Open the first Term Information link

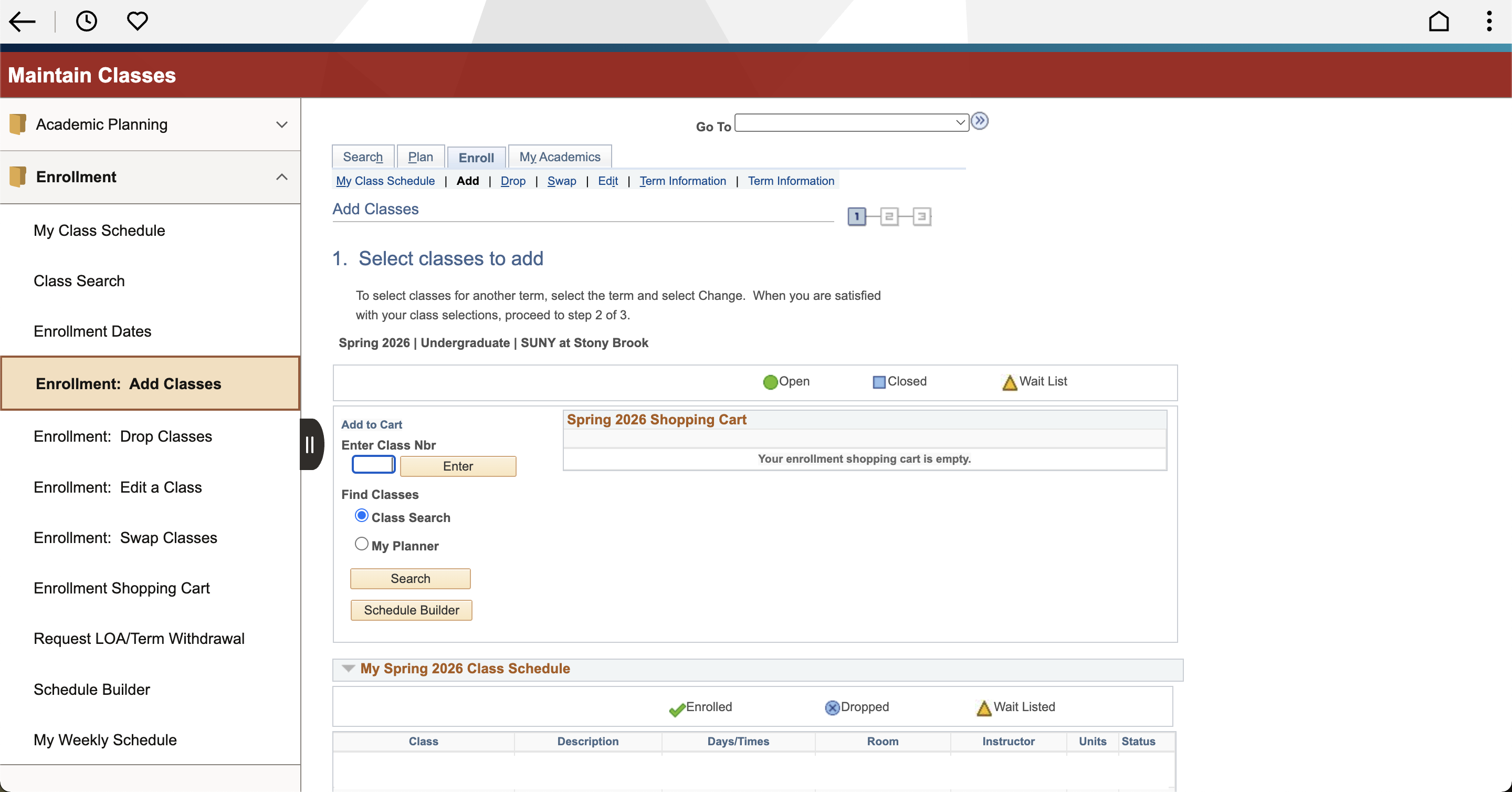(x=682, y=181)
